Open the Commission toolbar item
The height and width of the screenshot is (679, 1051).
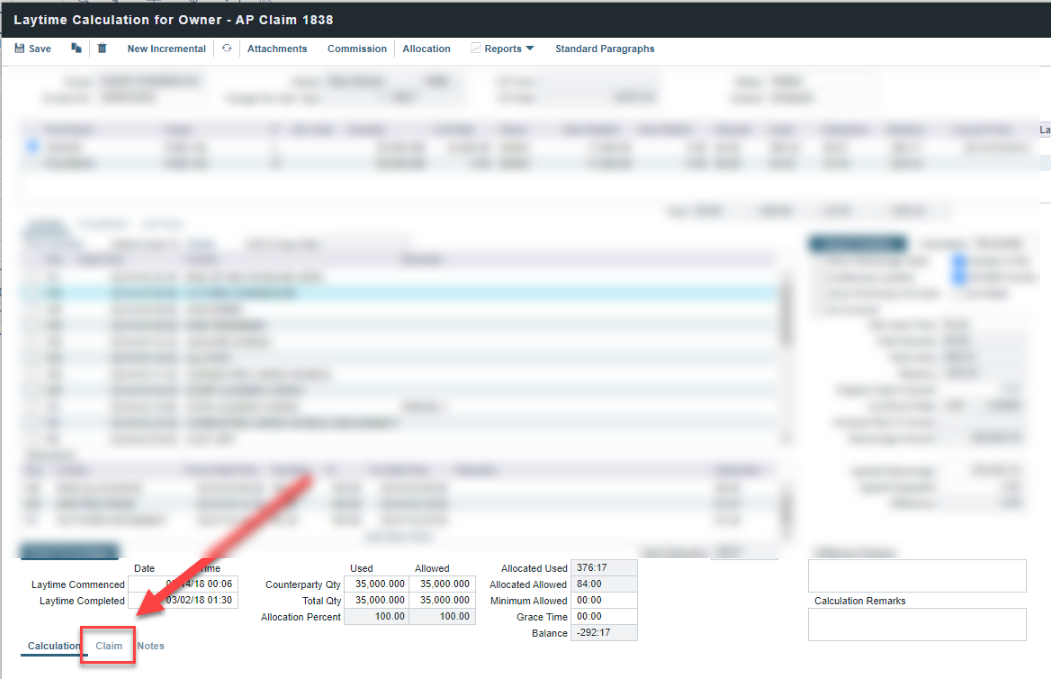(x=357, y=48)
